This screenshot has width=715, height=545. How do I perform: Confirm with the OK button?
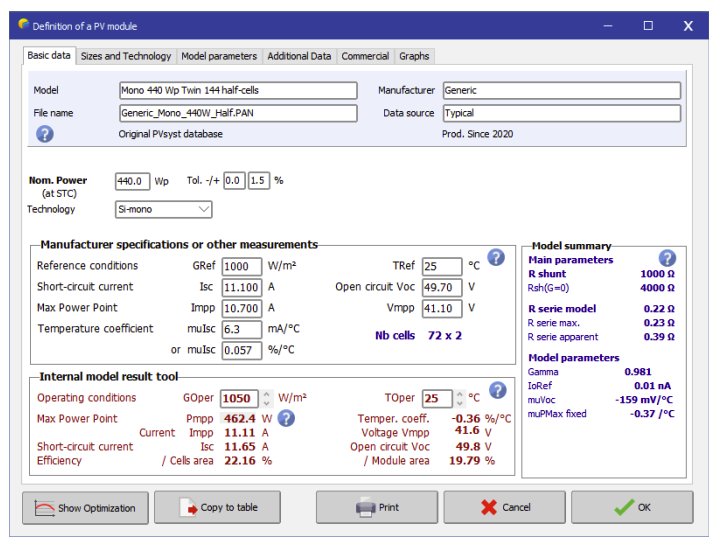pos(632,507)
